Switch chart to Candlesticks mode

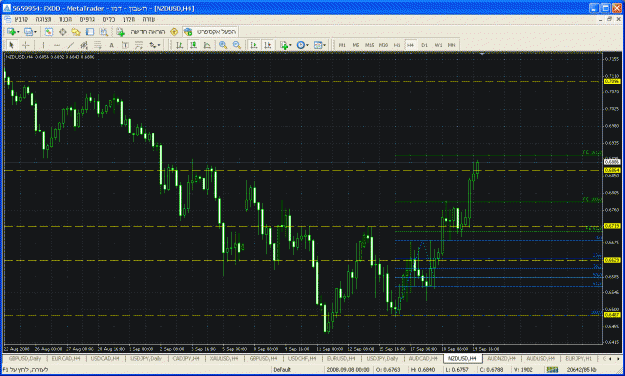coord(193,45)
